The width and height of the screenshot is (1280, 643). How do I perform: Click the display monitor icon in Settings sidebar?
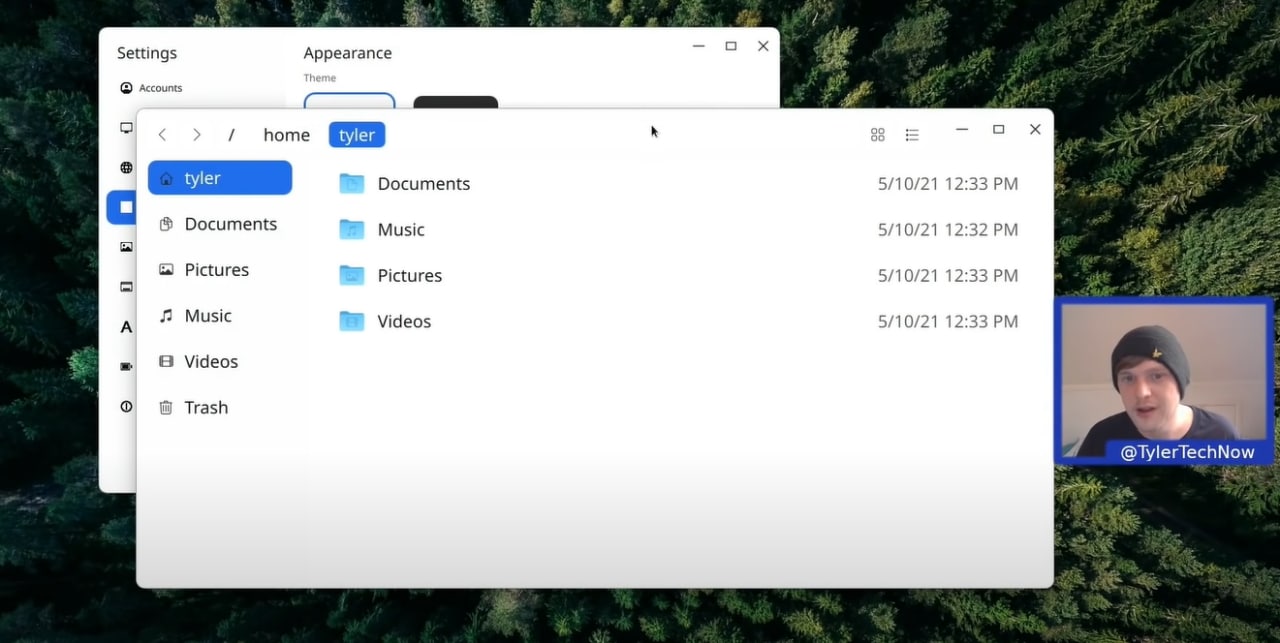click(126, 128)
